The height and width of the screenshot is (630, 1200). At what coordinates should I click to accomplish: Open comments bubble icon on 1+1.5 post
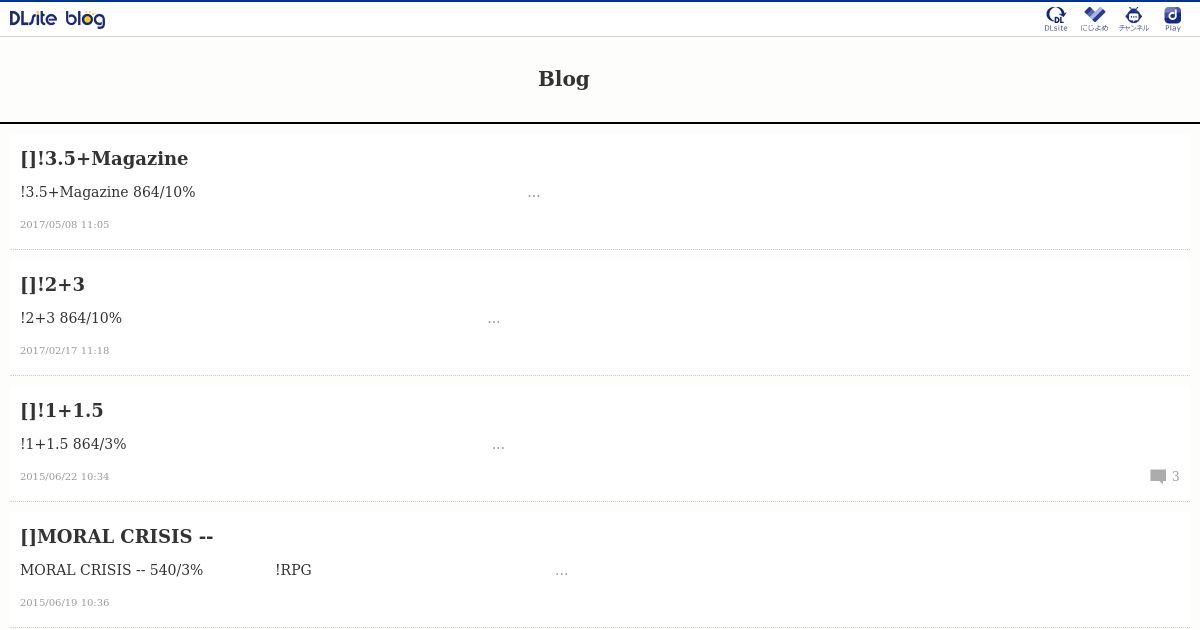(1158, 476)
